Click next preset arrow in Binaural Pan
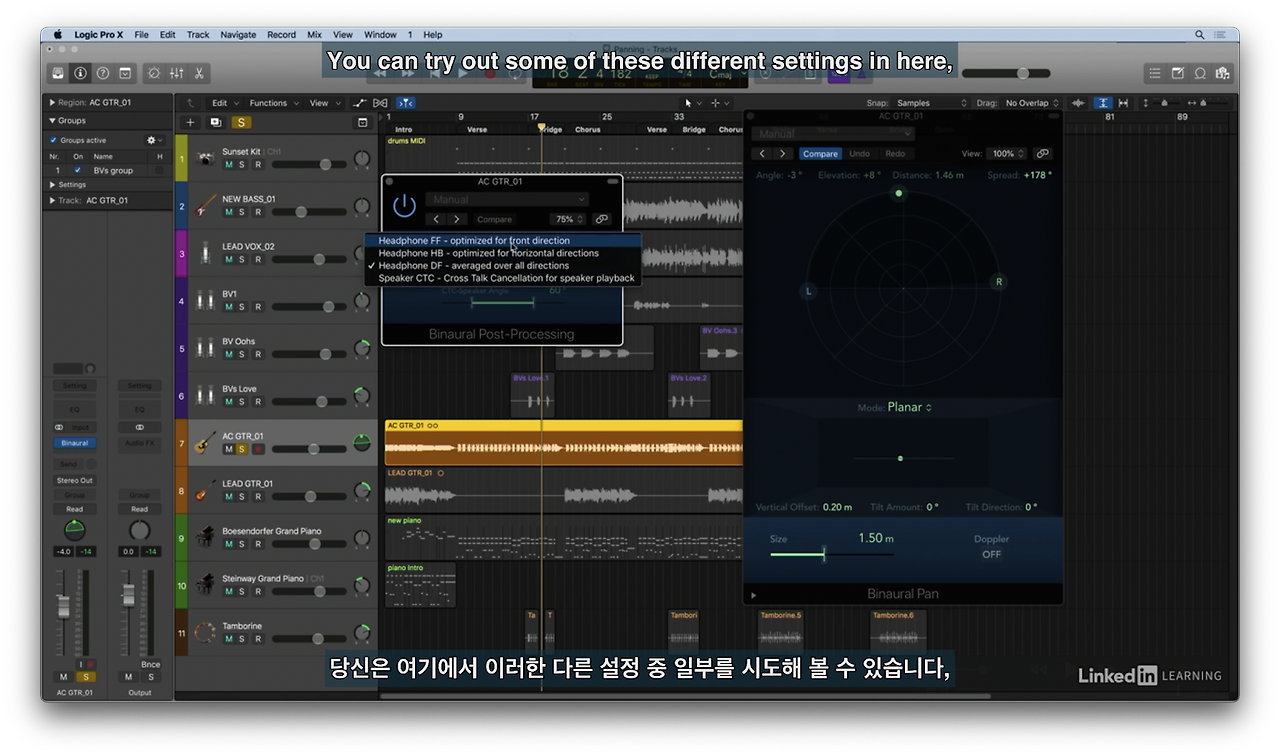The height and width of the screenshot is (756, 1280). pos(783,154)
